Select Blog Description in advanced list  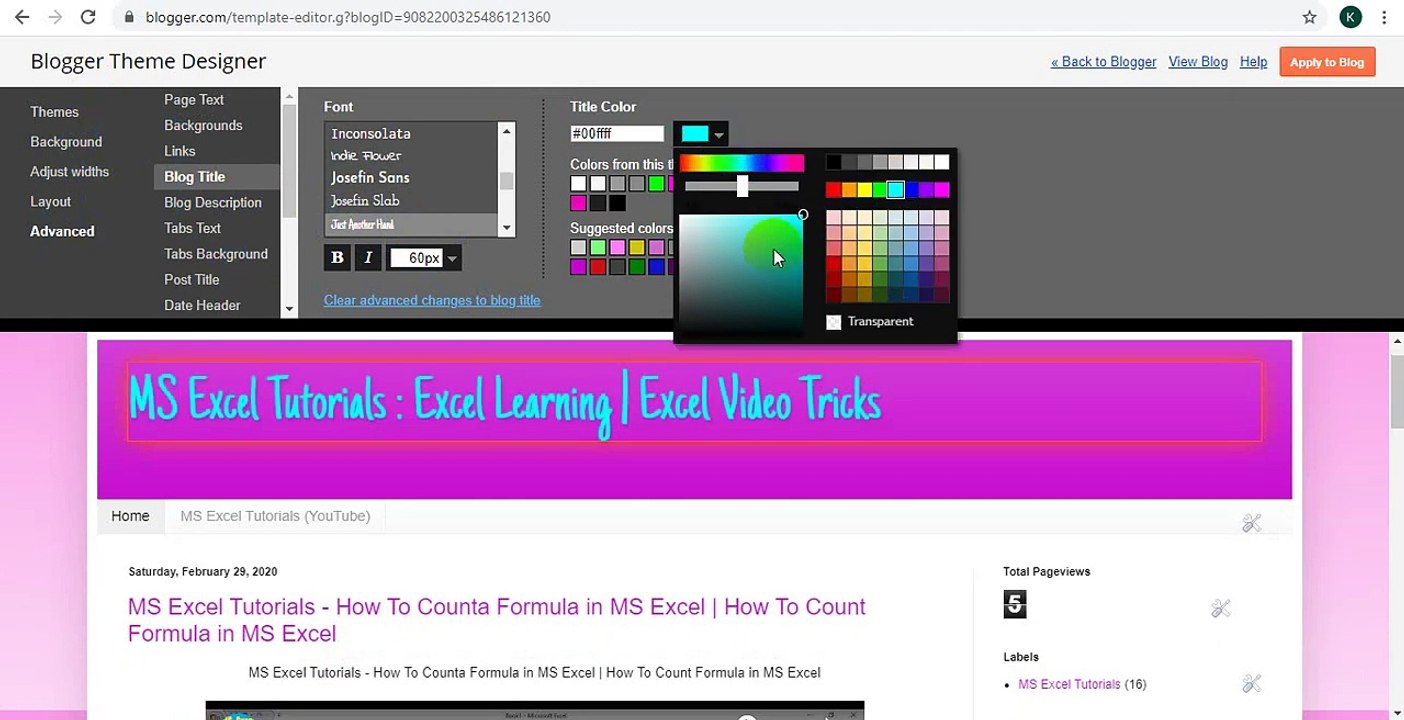(x=213, y=202)
